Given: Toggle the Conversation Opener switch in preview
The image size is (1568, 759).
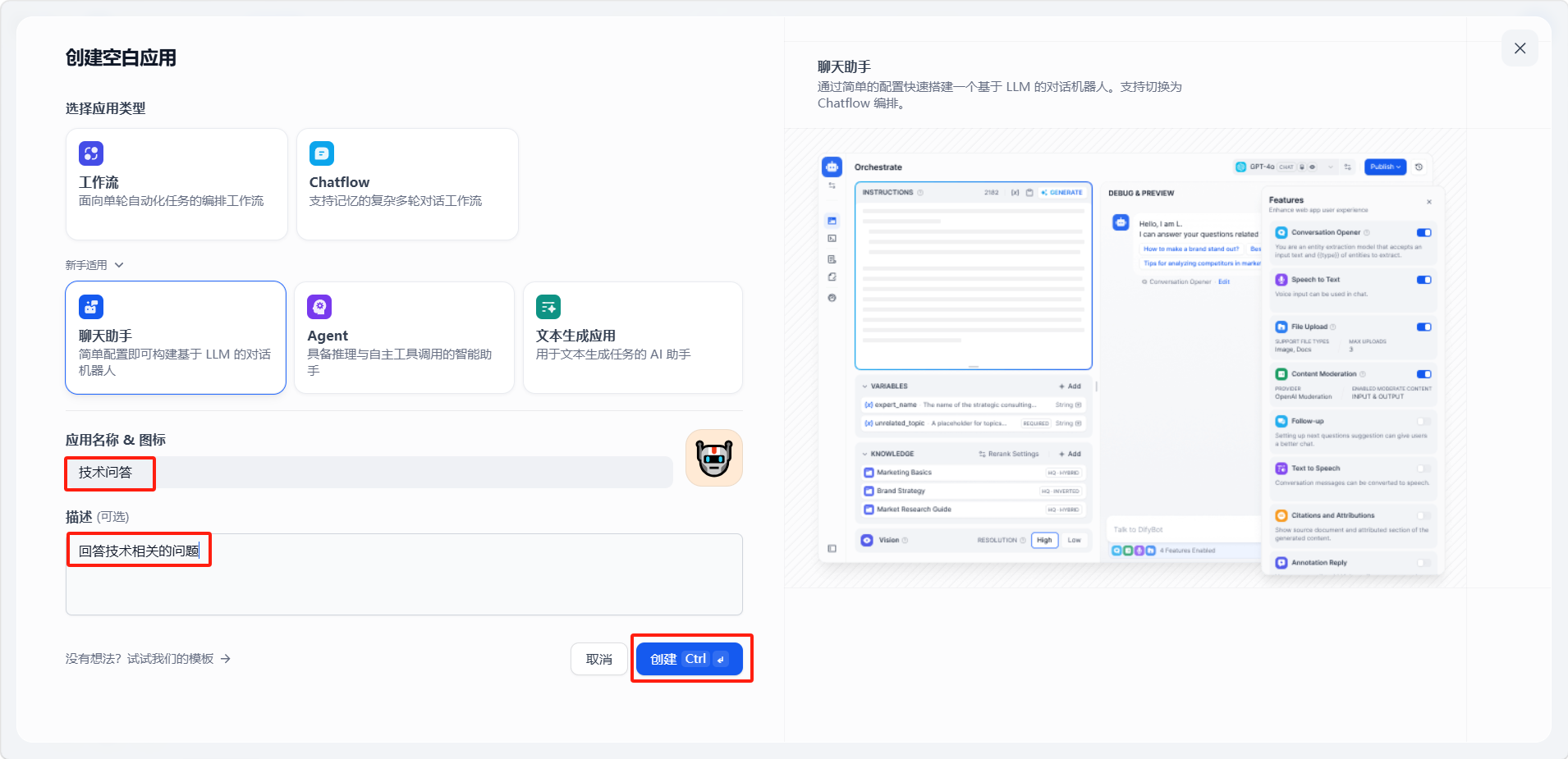Looking at the screenshot, I should point(1424,233).
